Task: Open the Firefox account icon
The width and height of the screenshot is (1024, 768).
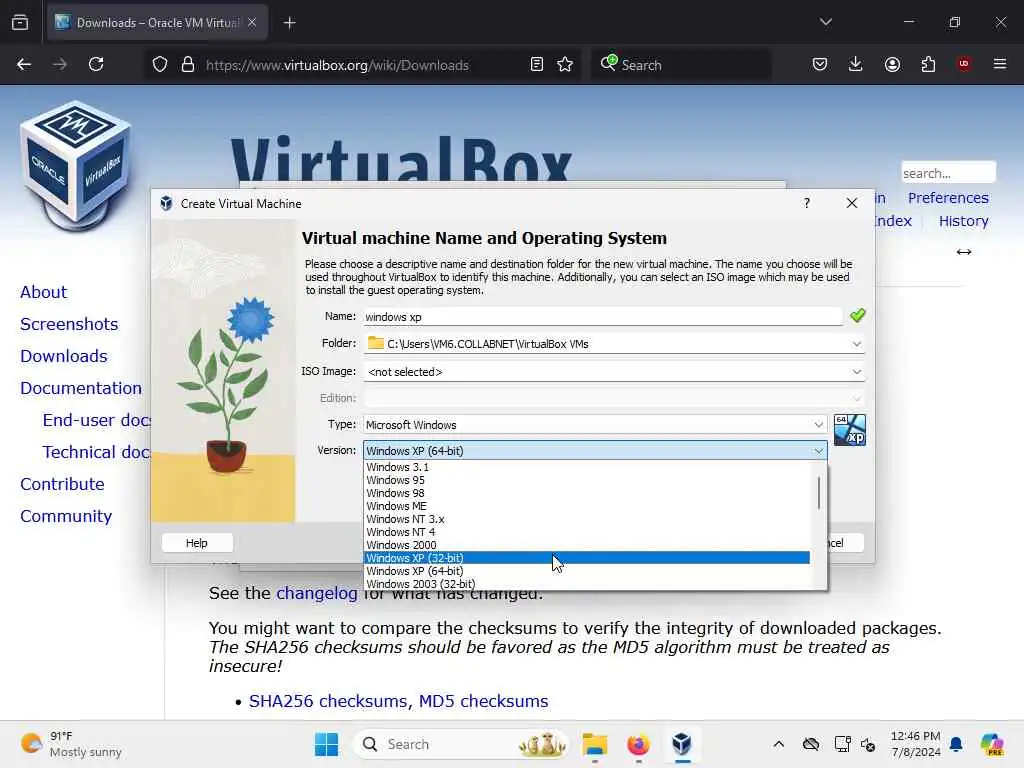Action: (892, 64)
